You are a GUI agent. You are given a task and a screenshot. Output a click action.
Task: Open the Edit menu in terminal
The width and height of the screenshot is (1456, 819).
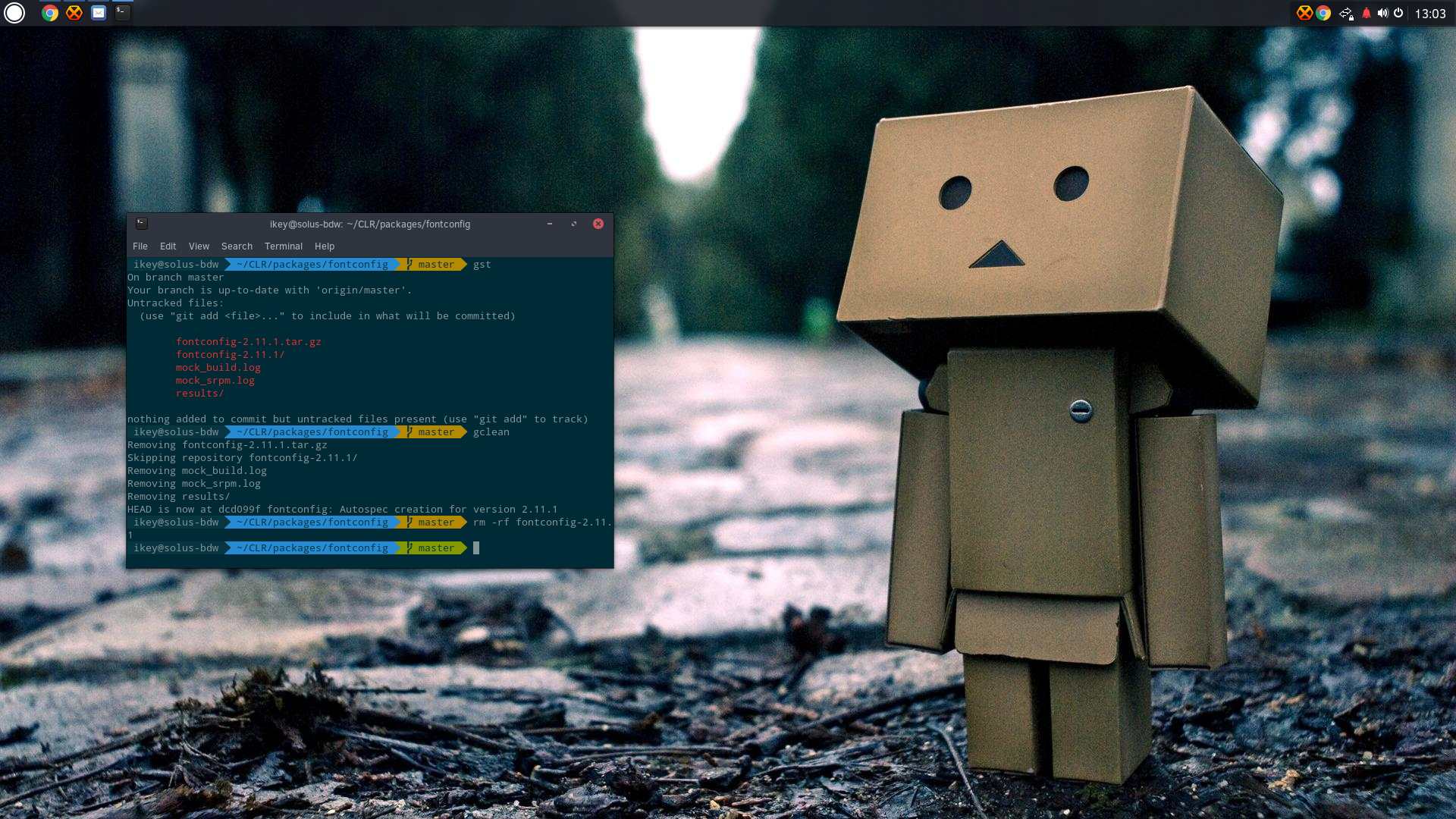168,246
